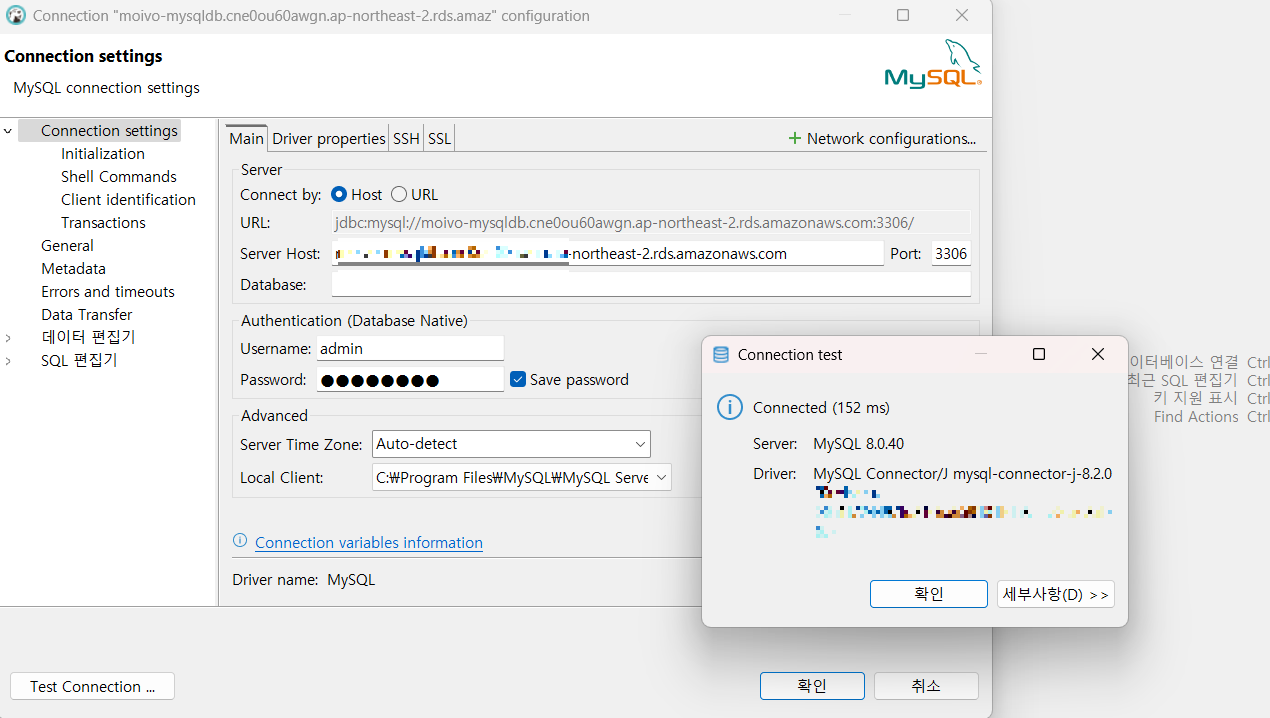Select the Host radio button
The image size is (1270, 718).
tap(339, 194)
